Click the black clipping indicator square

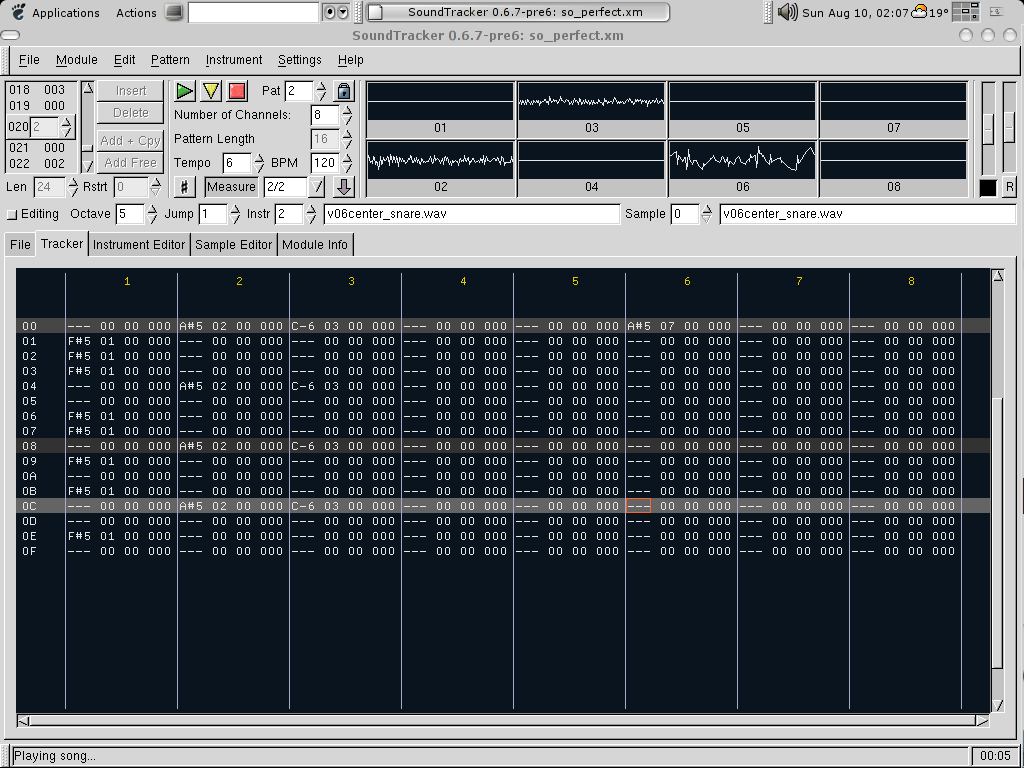(x=988, y=187)
